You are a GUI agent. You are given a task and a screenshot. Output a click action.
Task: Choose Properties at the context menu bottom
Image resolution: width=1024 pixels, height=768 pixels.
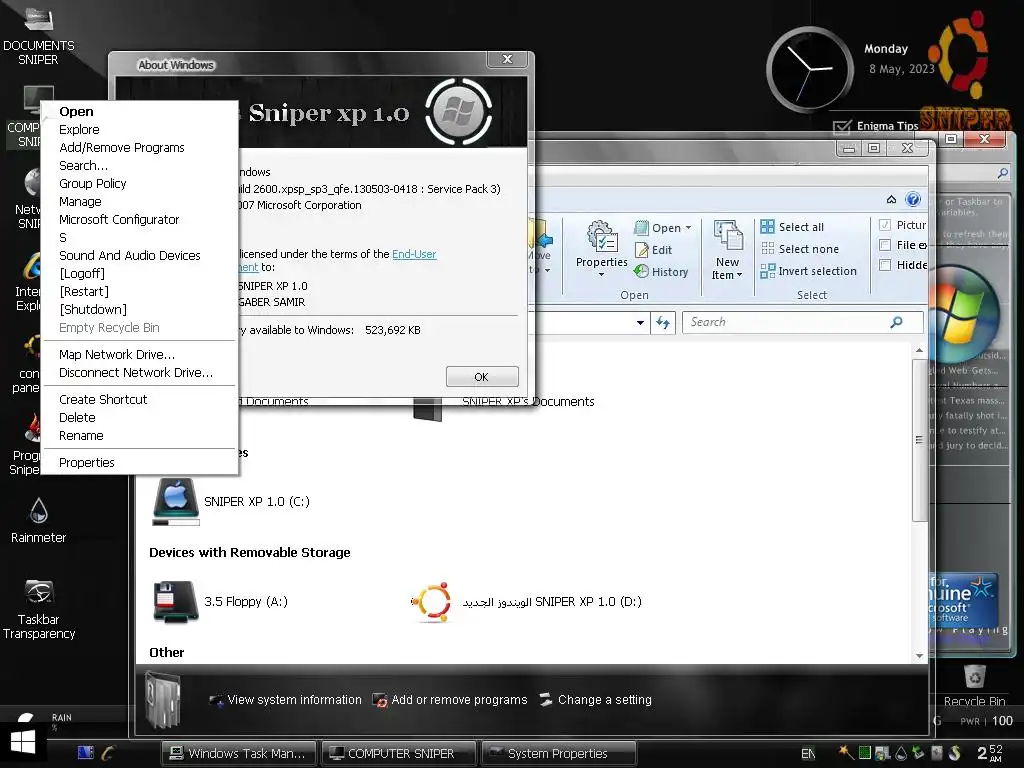coord(86,462)
